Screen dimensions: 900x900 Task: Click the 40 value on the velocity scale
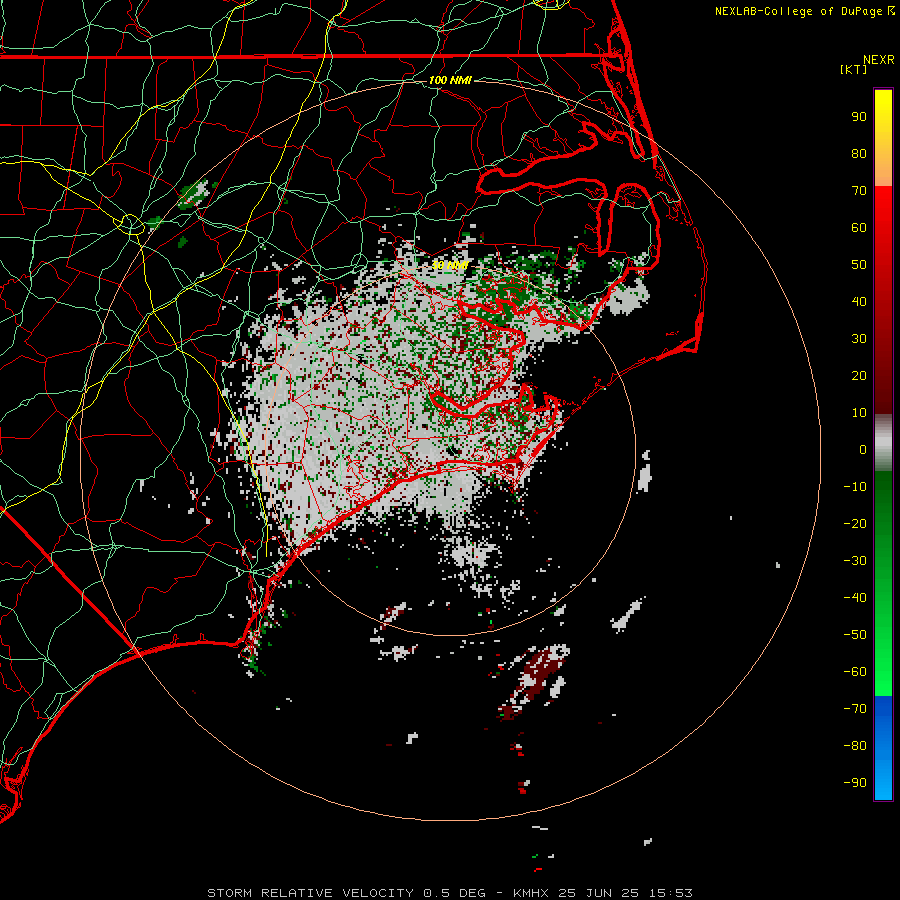pos(859,302)
